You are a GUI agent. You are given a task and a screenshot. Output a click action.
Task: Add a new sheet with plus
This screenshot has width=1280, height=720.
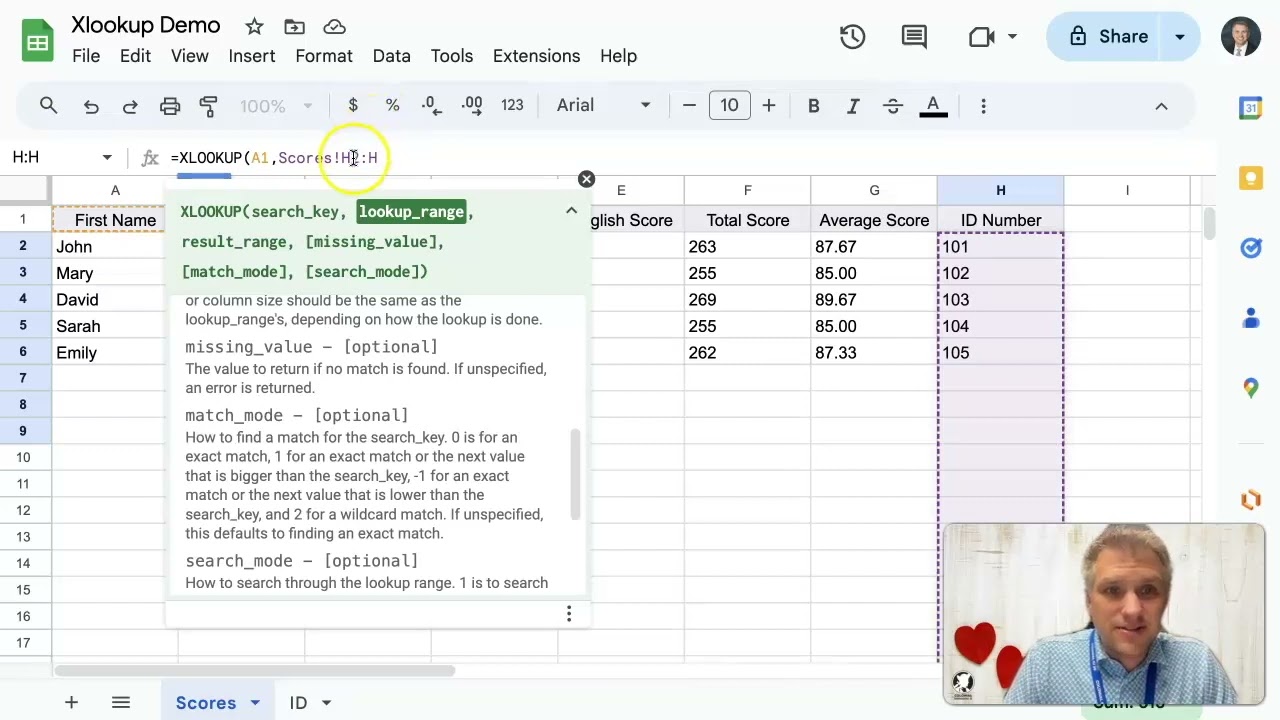point(71,703)
